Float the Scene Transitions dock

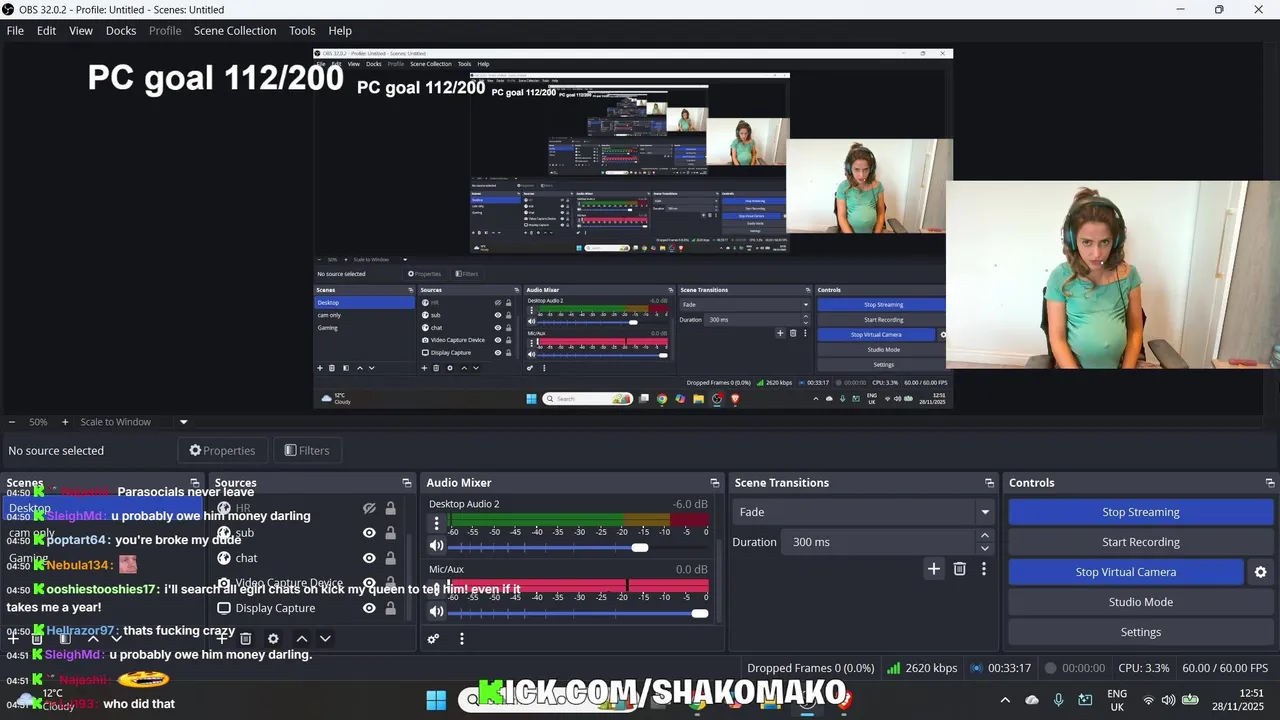click(989, 483)
